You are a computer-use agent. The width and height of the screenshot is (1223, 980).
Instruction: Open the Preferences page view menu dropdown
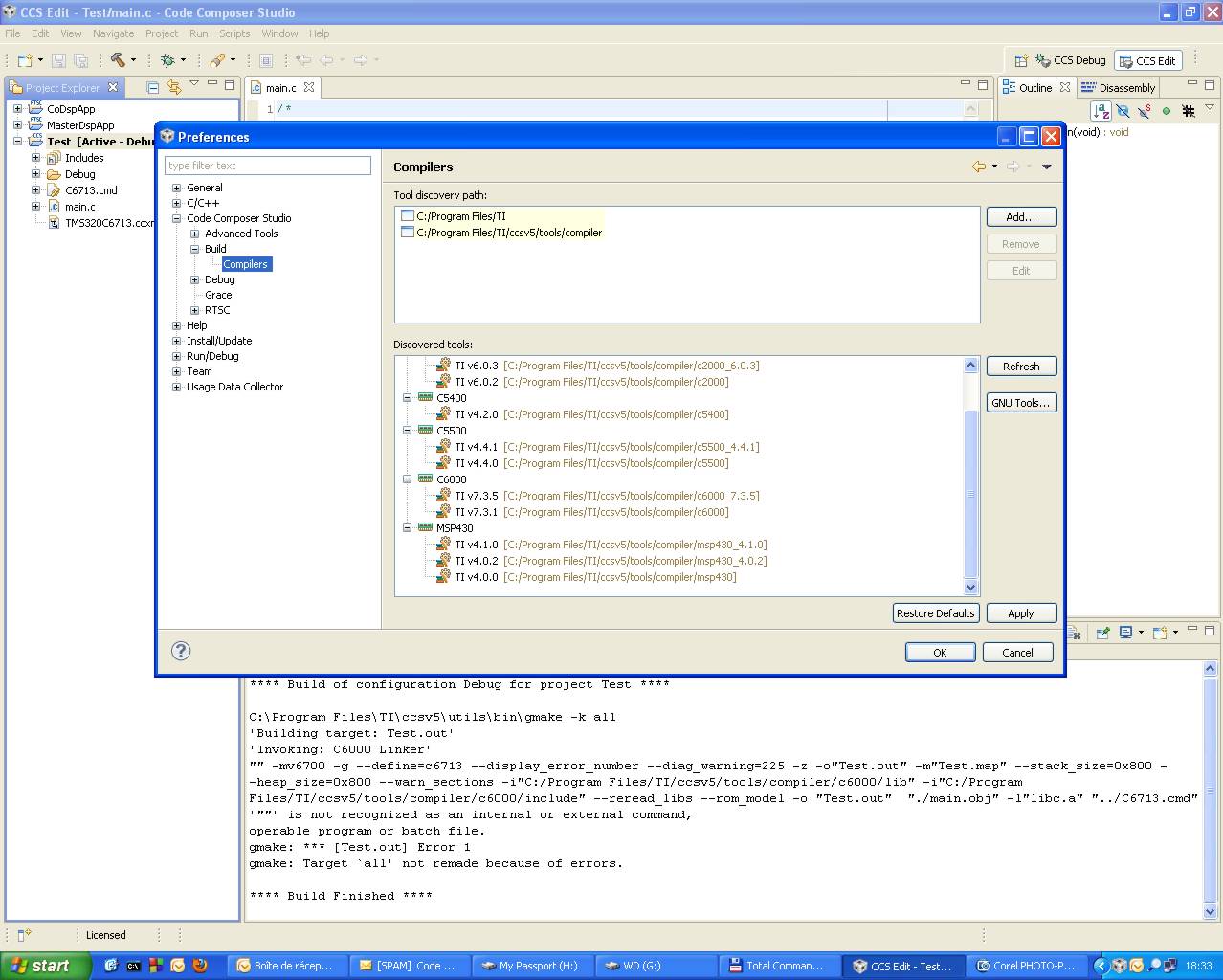click(1047, 167)
